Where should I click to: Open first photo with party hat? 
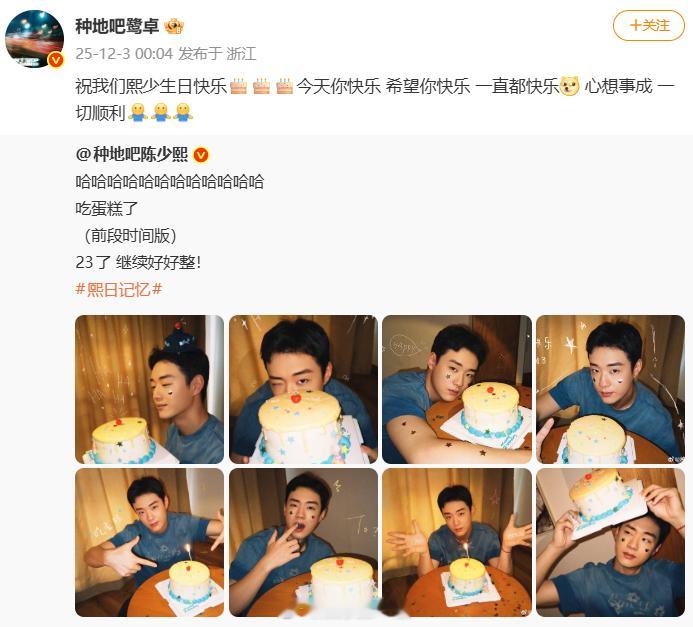pos(149,389)
